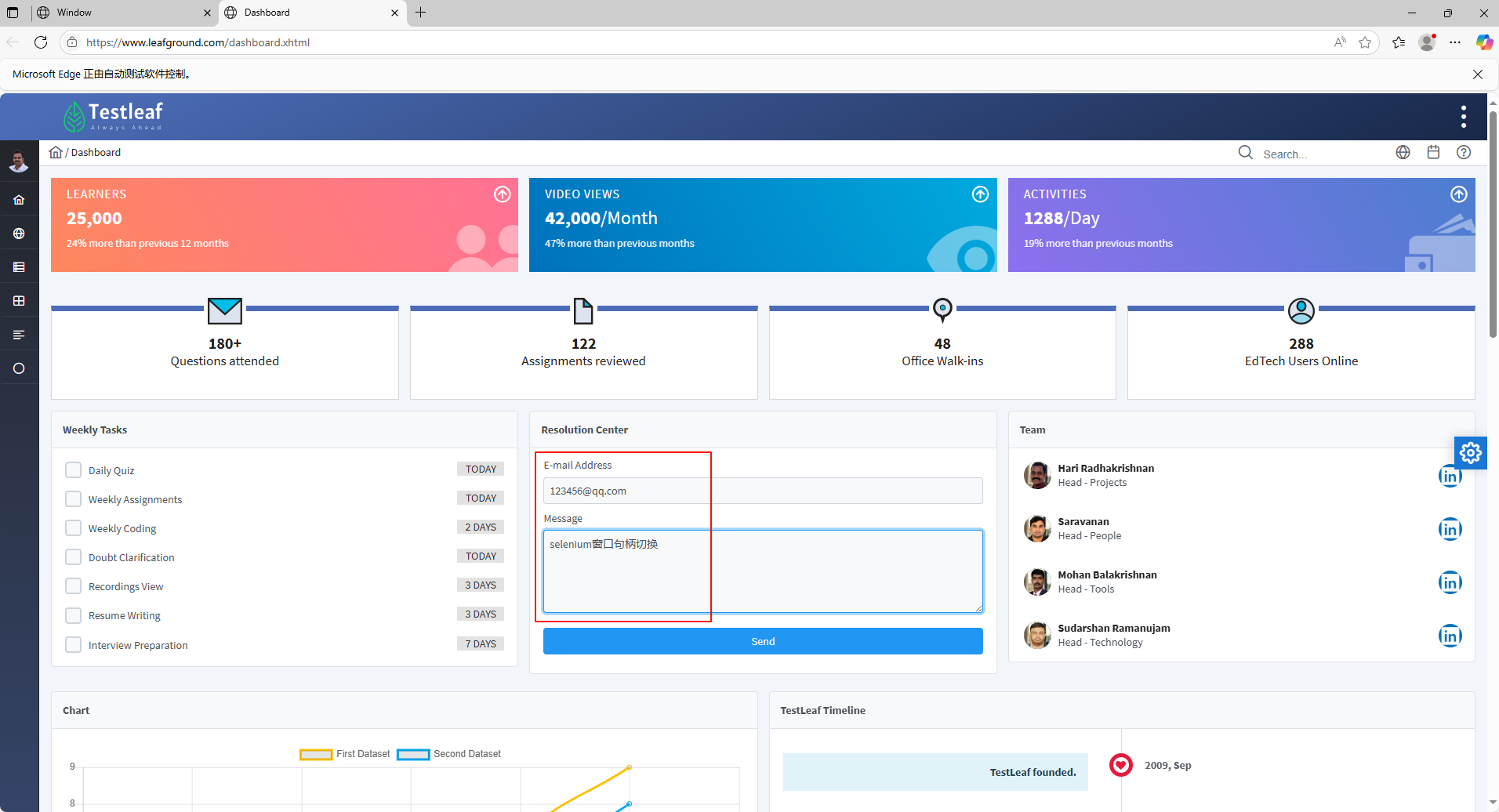Open the tab actions menu icon in Edge
Image resolution: width=1499 pixels, height=812 pixels.
click(x=13, y=13)
